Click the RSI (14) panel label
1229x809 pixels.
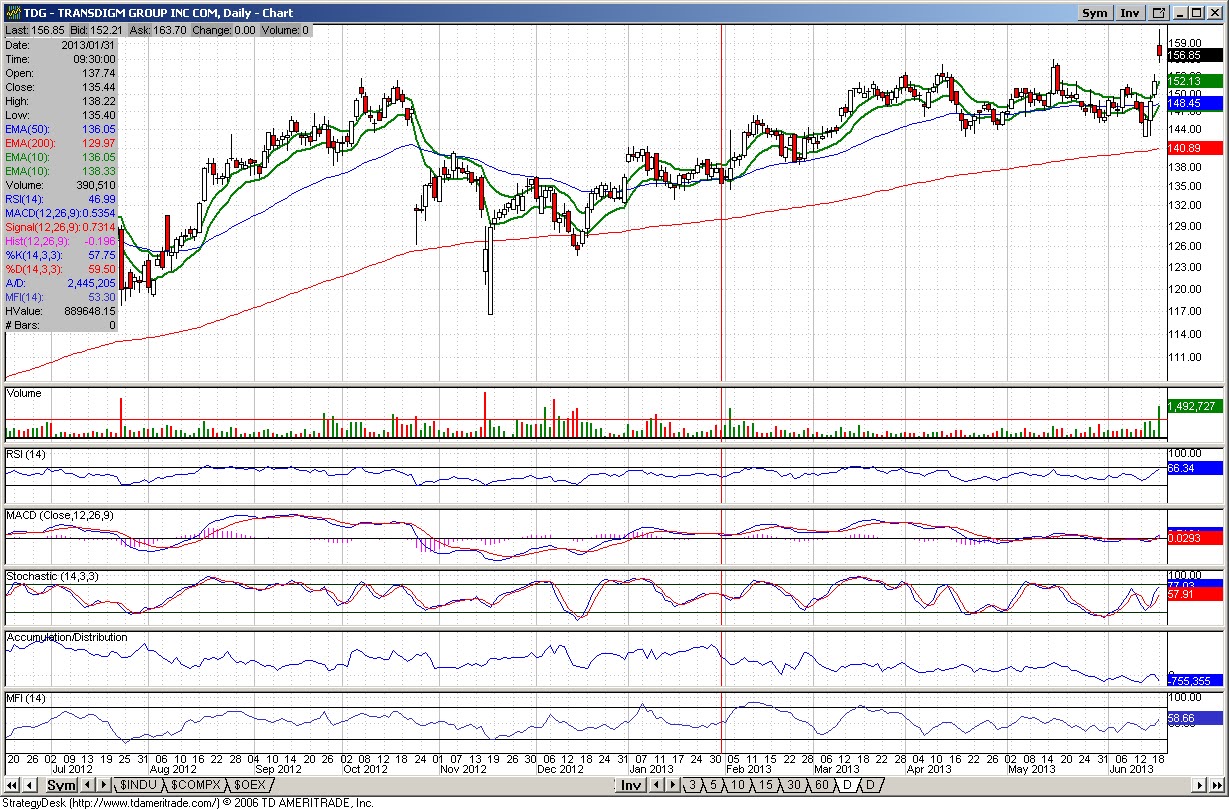click(x=26, y=455)
